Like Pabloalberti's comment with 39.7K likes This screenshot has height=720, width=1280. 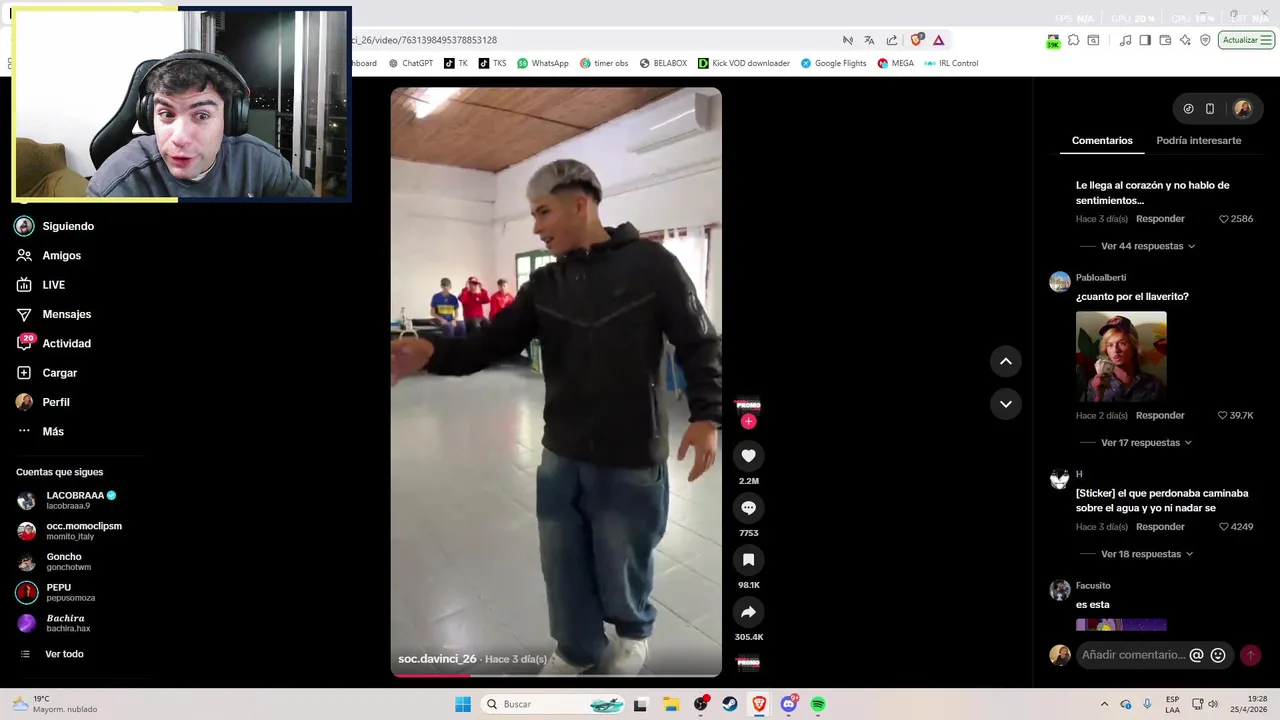1223,415
